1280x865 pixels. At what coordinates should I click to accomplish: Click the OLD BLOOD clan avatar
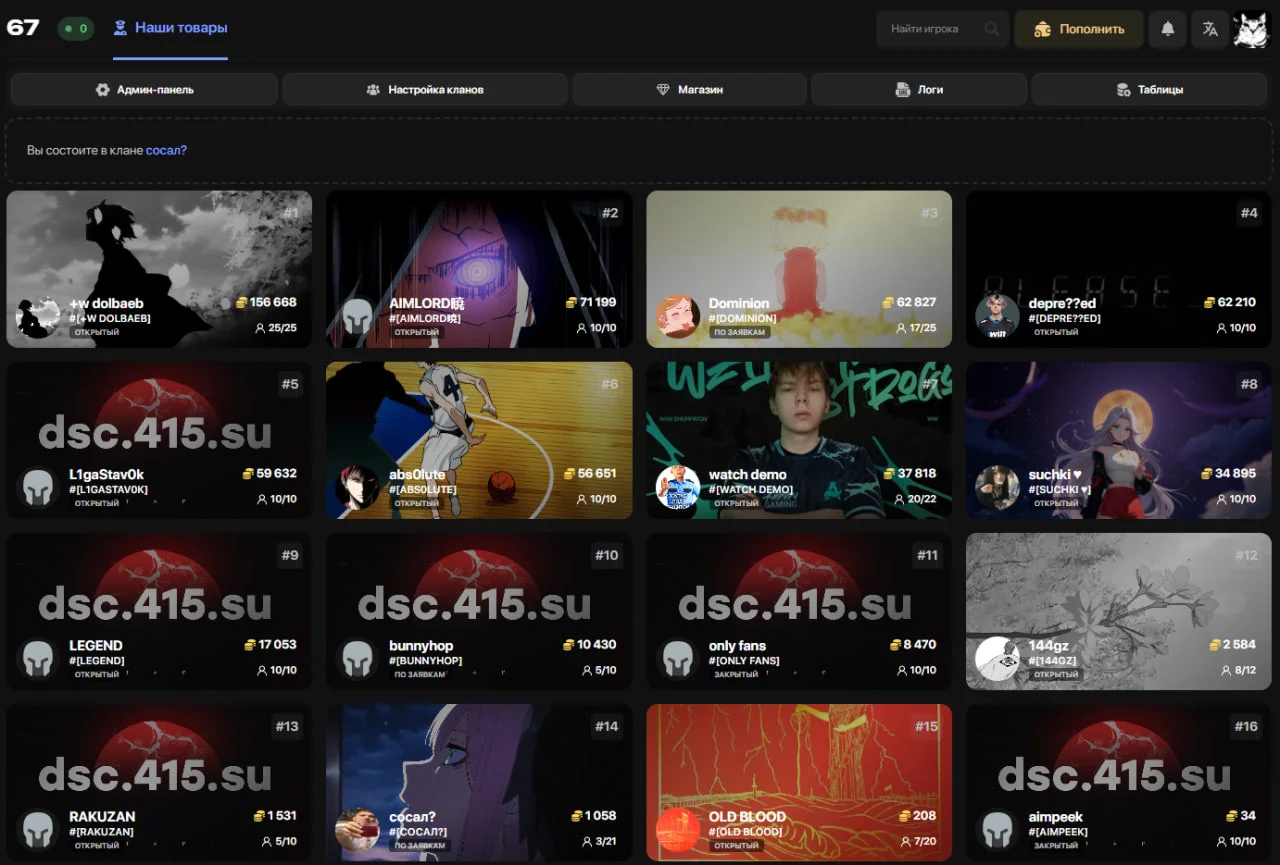point(678,830)
